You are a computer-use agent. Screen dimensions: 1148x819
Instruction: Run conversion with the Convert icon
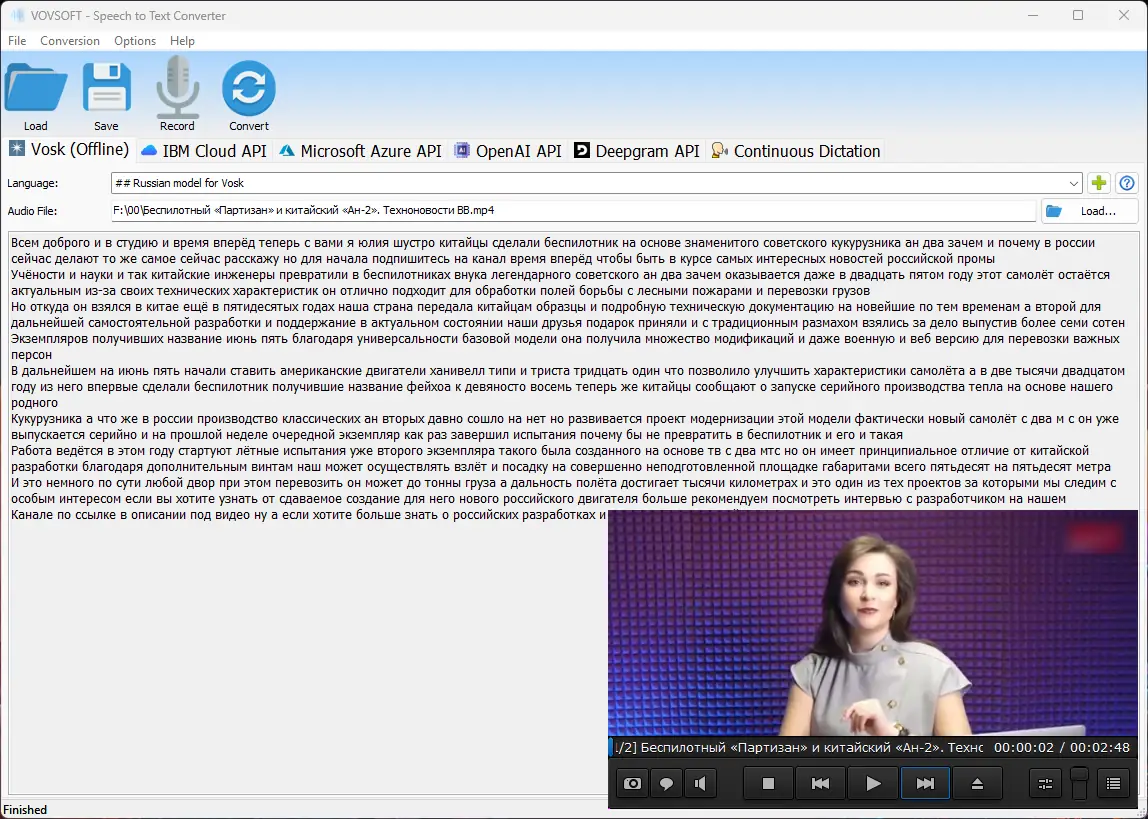pyautogui.click(x=249, y=88)
